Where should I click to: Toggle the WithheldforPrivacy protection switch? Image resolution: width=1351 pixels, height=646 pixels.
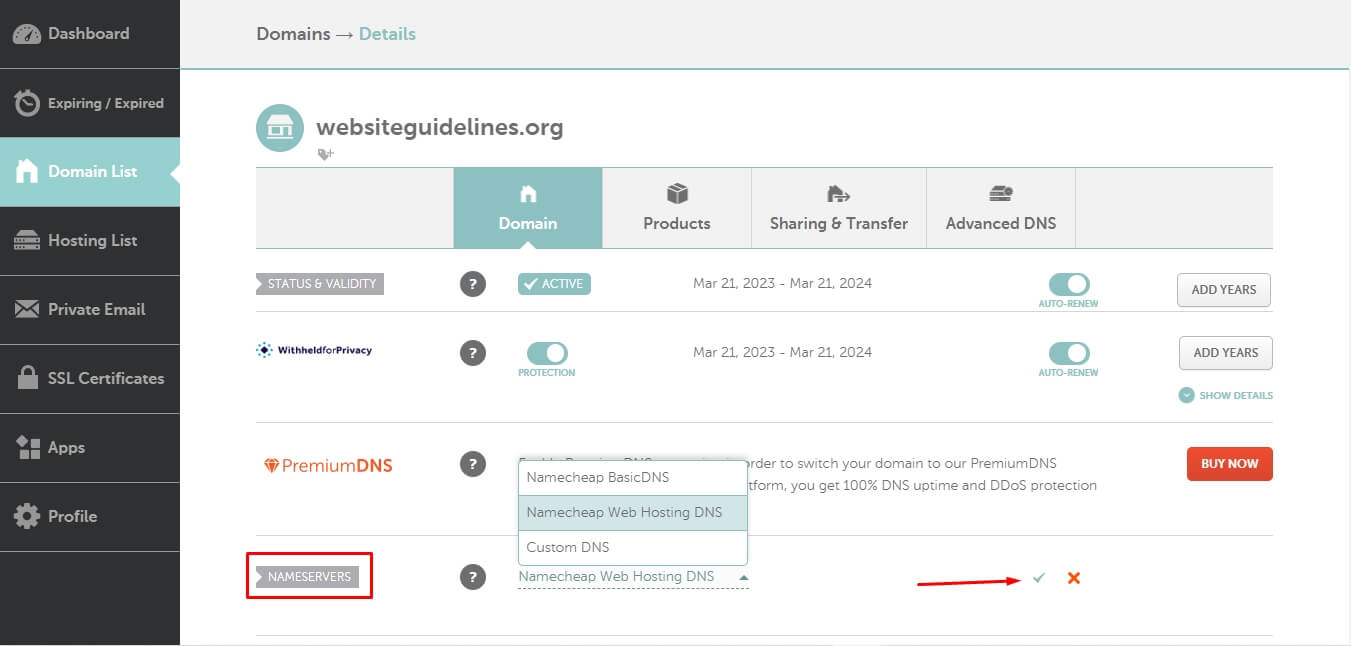pyautogui.click(x=547, y=353)
